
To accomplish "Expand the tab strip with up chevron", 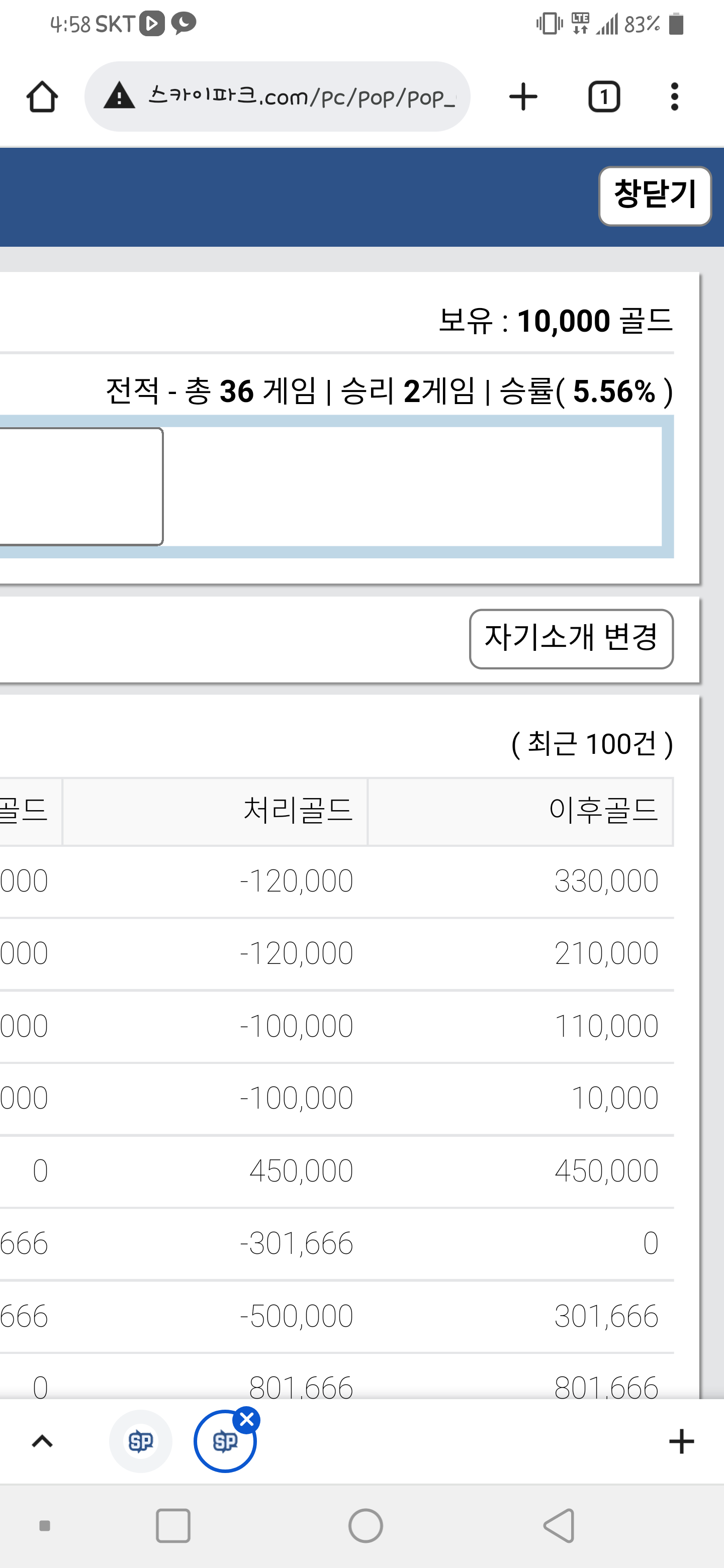I will click(x=42, y=1441).
